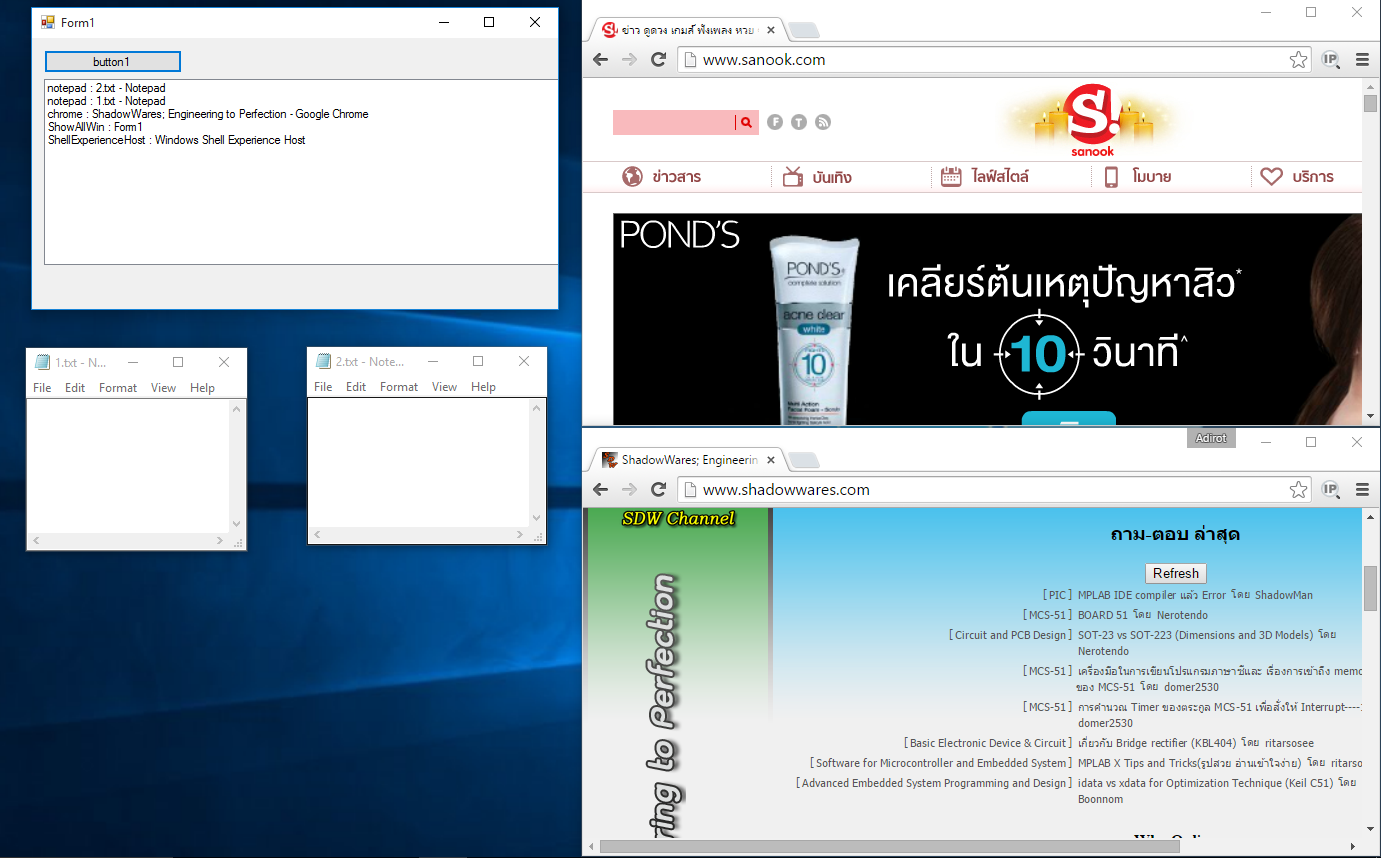The width and height of the screenshot is (1381, 858).
Task: Click the notepad icon in 2.txt title bar
Action: coord(323,361)
